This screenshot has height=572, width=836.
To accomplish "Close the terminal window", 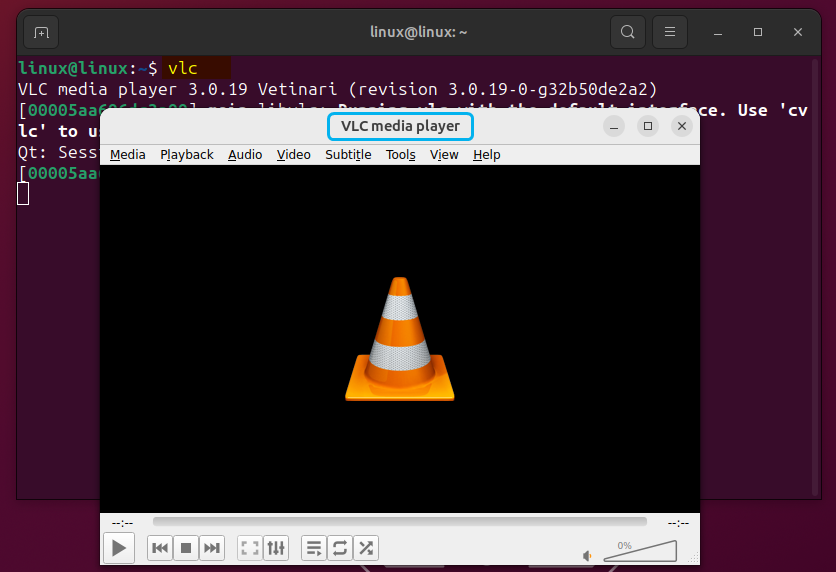I will pos(798,33).
